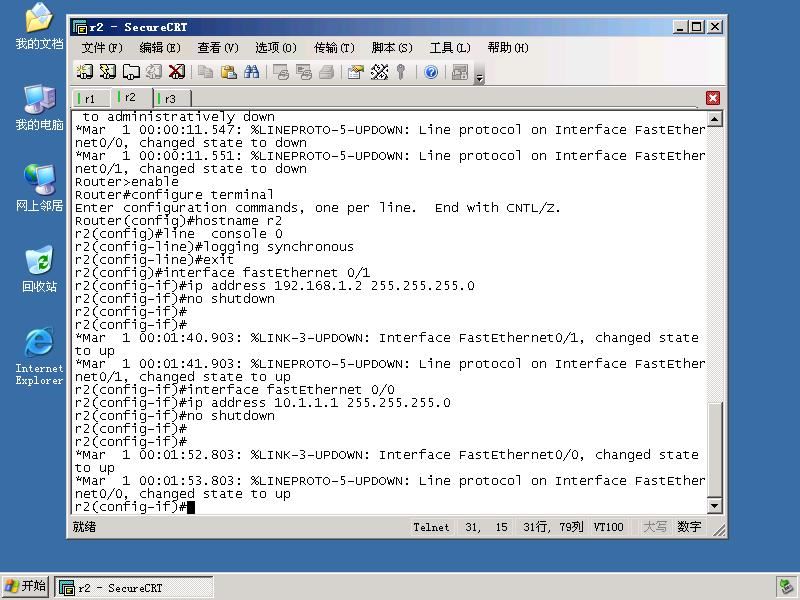Open the 传输(T) menu

(334, 48)
